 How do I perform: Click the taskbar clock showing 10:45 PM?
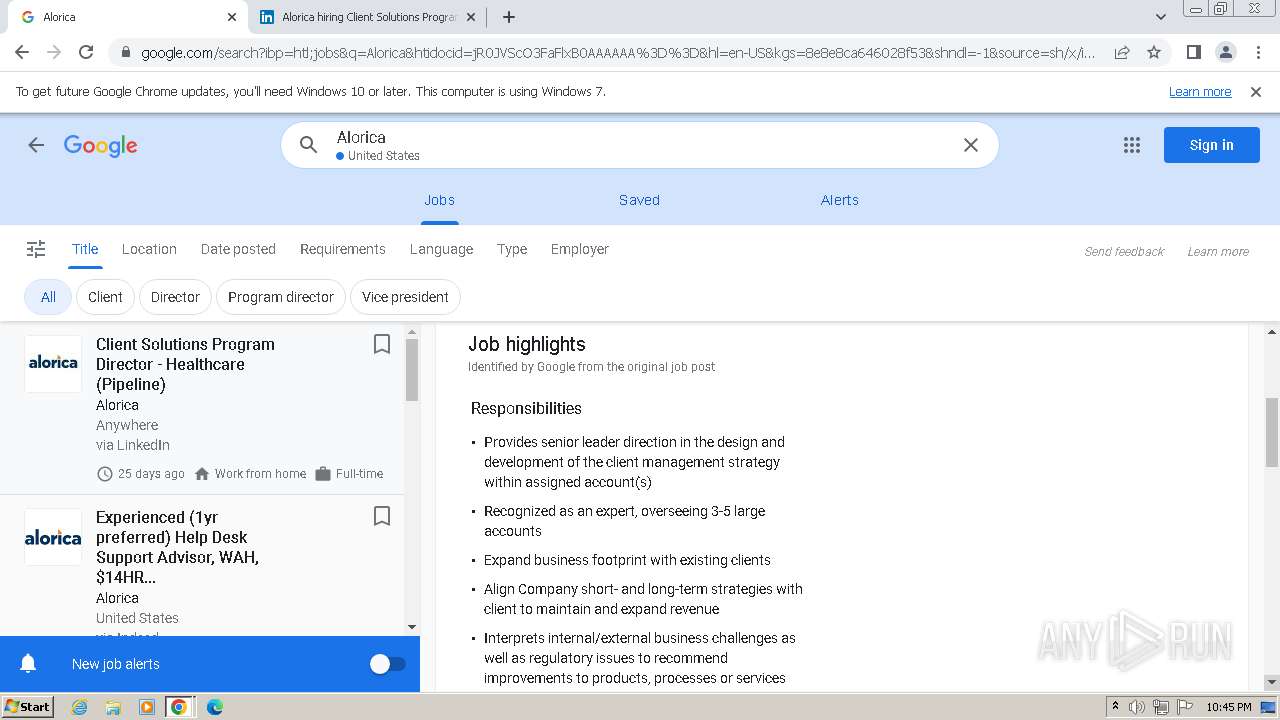tap(1228, 707)
